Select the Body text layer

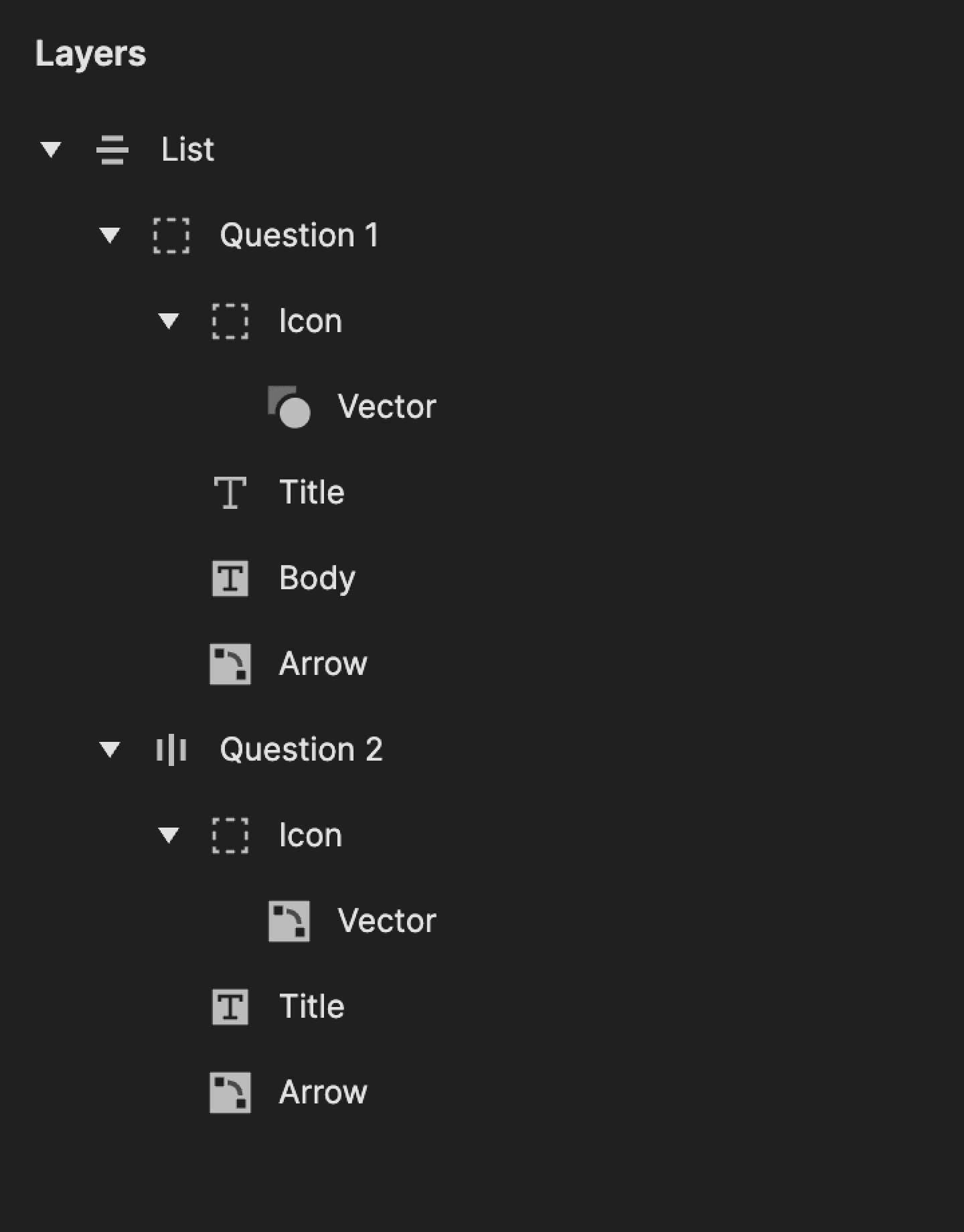[x=317, y=579]
